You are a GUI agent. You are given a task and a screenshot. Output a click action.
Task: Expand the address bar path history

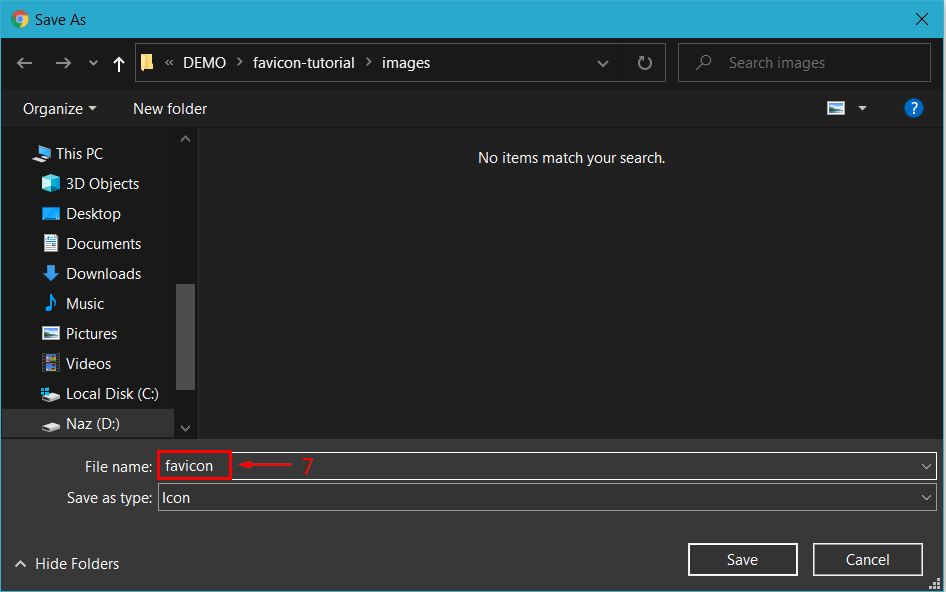603,63
